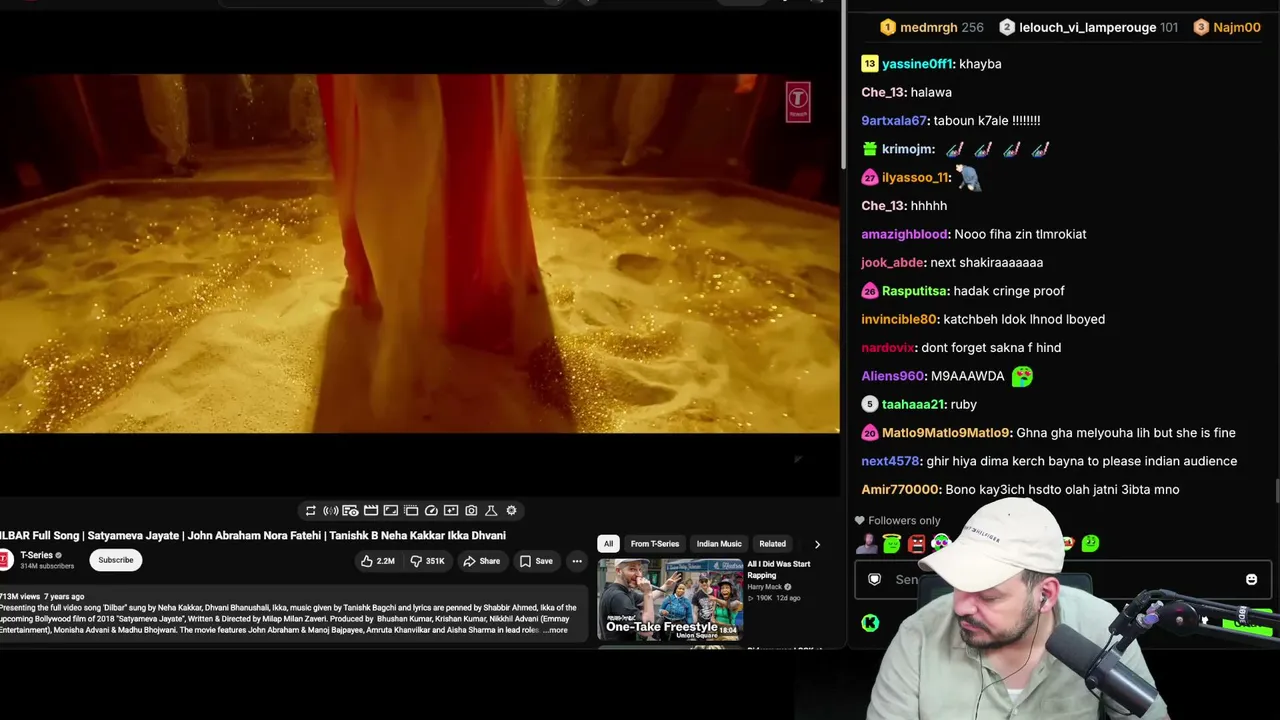Image resolution: width=1280 pixels, height=720 pixels.
Task: Expand the video description with ...more
Action: [556, 630]
